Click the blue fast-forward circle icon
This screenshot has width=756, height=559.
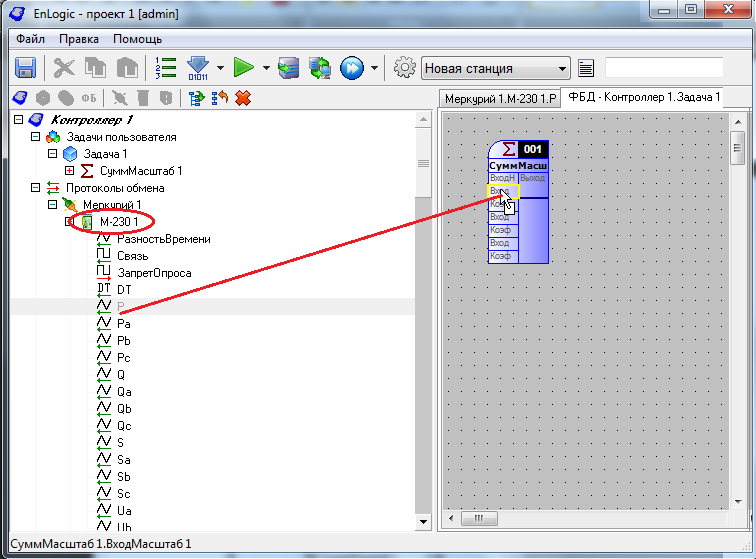pos(352,68)
